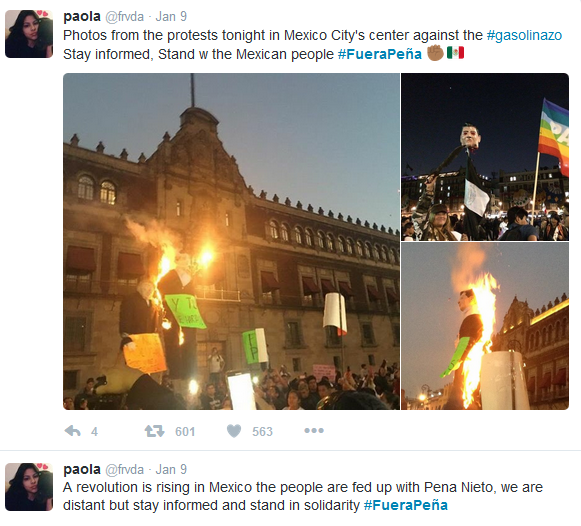This screenshot has width=581, height=526.
Task: Open the large burning effigy photo
Action: coord(231,242)
